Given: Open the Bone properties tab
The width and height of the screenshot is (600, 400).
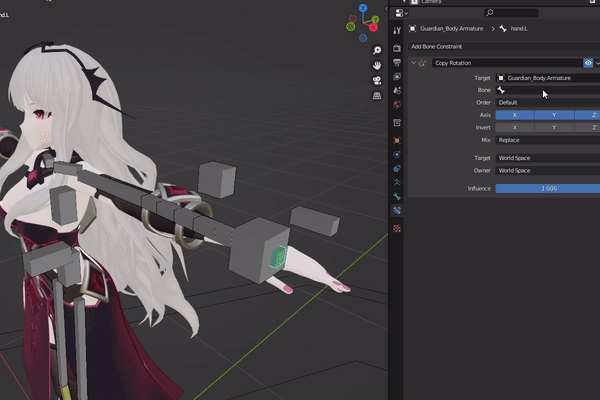Looking at the screenshot, I should coord(397,197).
